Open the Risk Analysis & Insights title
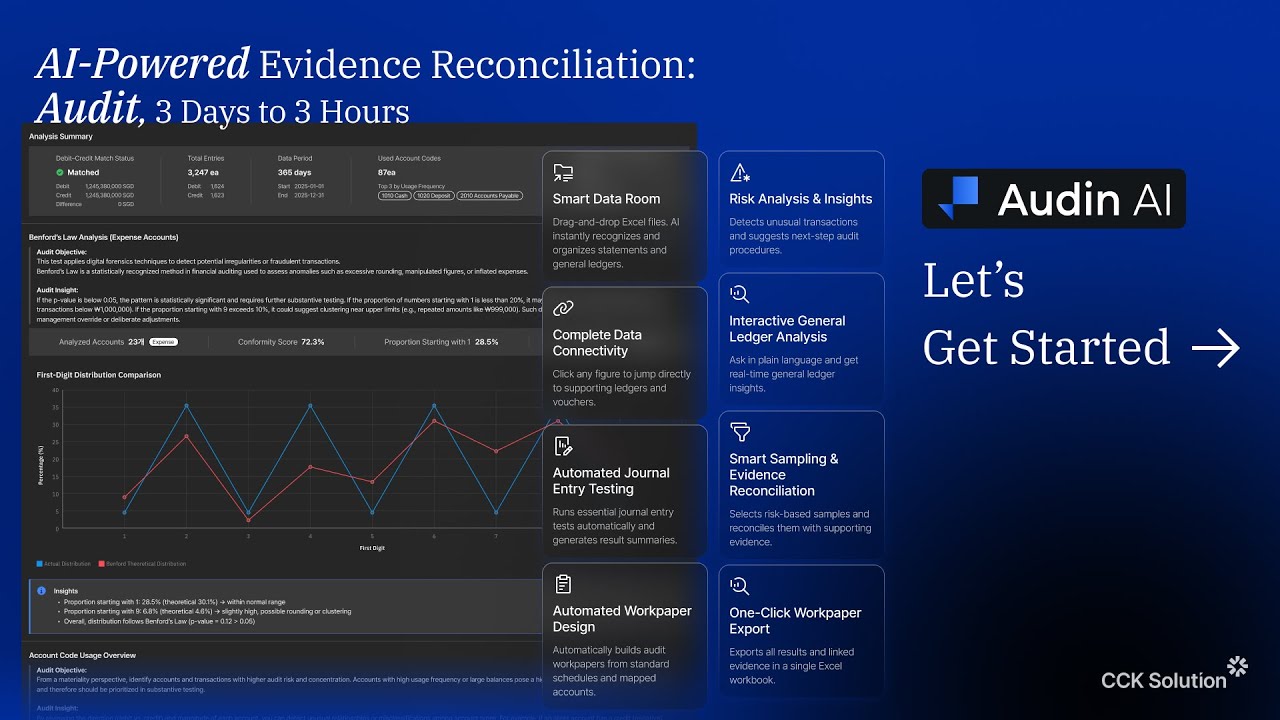Viewport: 1280px width, 720px height. [x=800, y=199]
